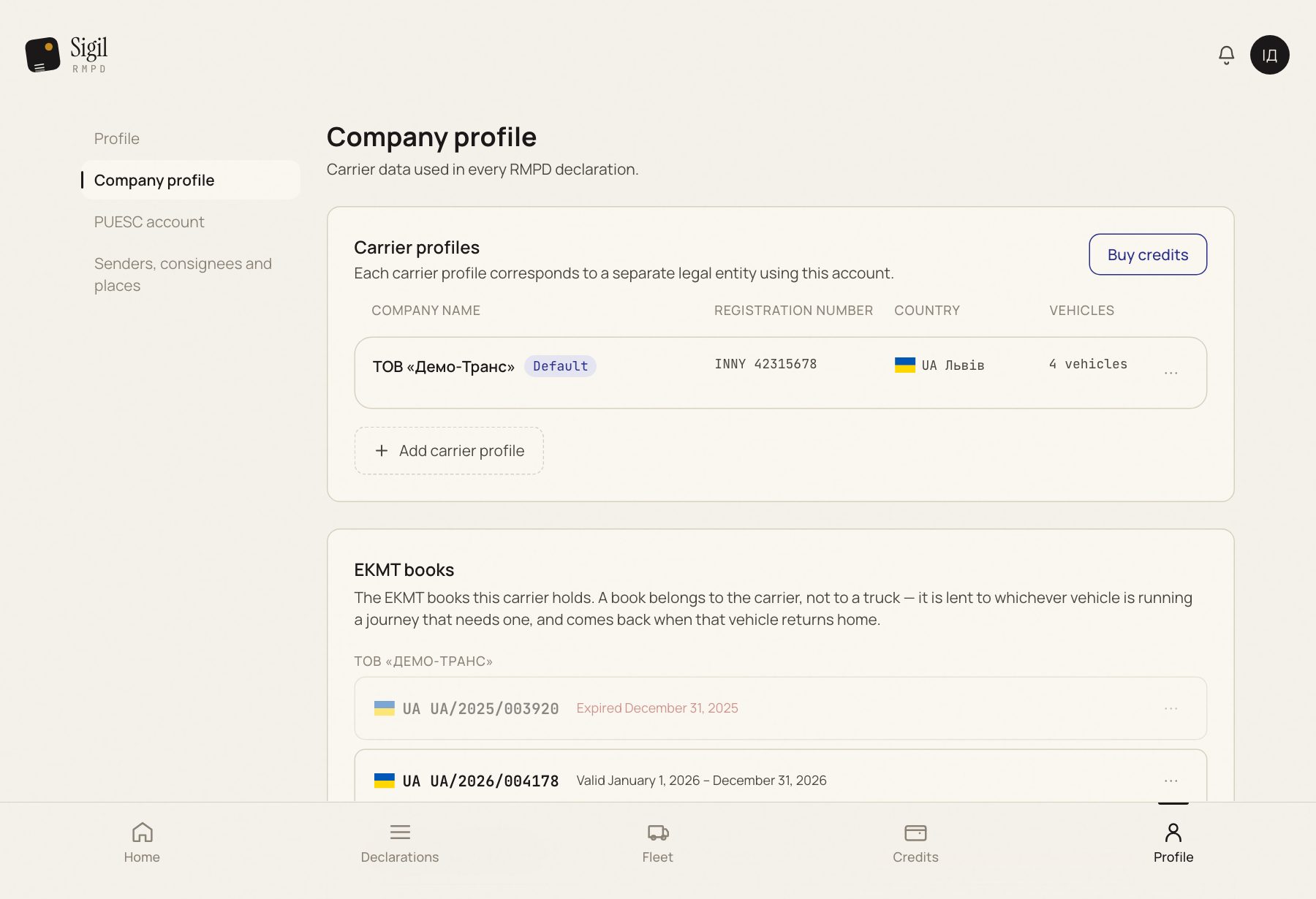Go to Home in bottom navigation
Image resolution: width=1316 pixels, height=899 pixels.
[142, 843]
